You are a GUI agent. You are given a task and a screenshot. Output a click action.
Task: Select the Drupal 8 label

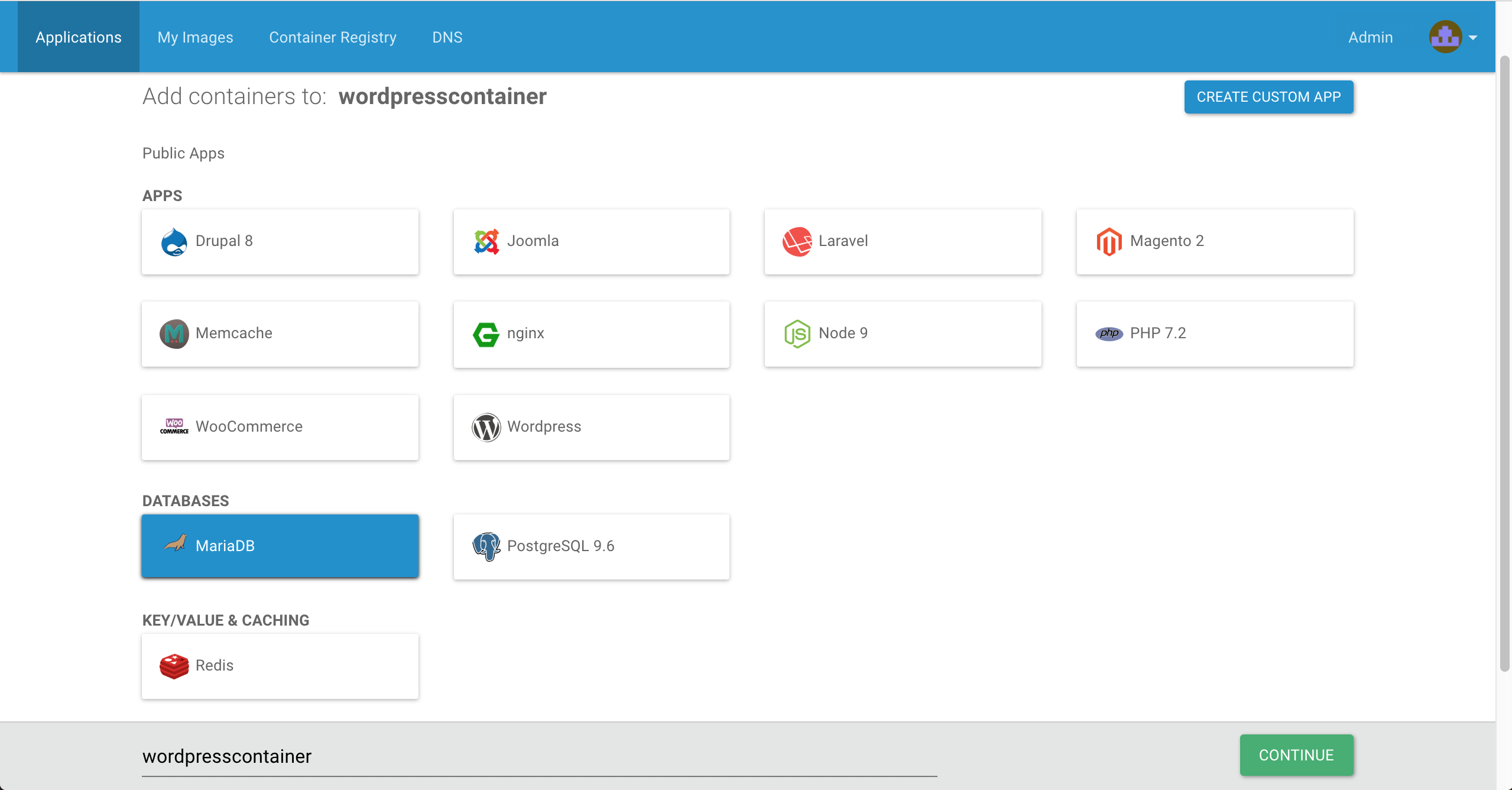(224, 241)
